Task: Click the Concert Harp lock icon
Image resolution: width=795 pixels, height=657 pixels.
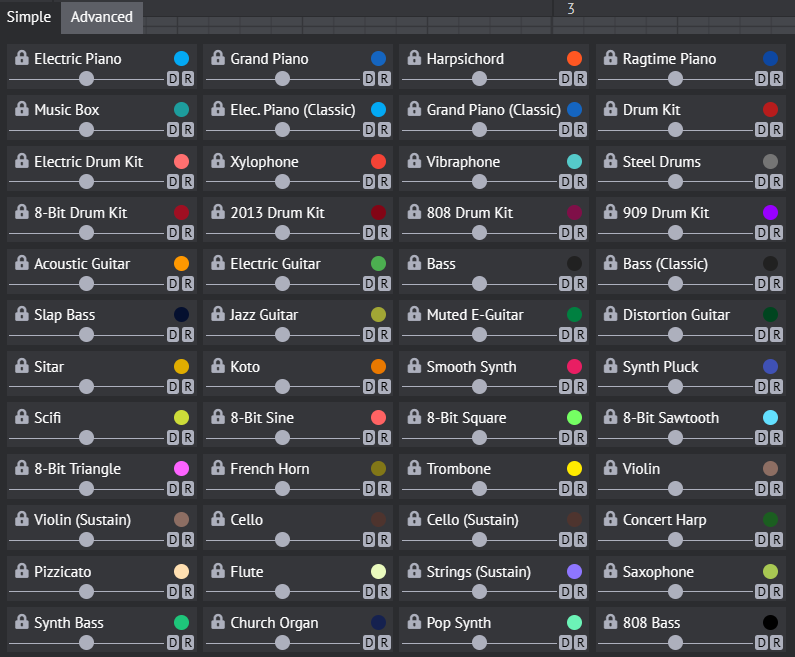Action: click(x=610, y=519)
